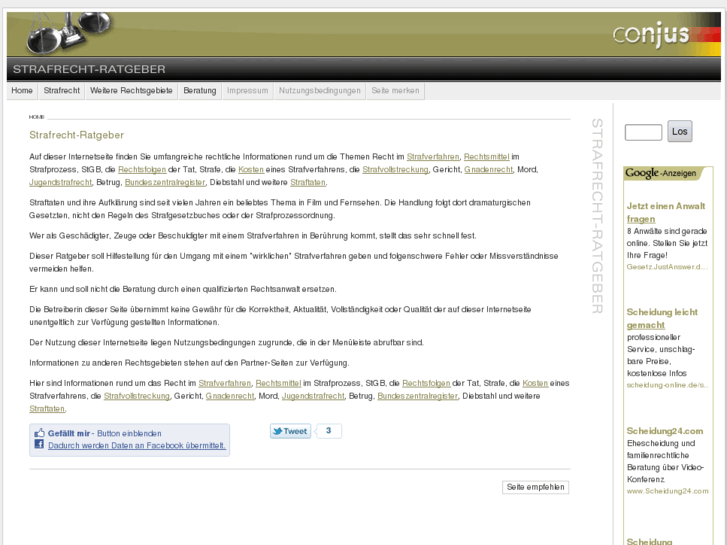The image size is (727, 545).
Task: Open scheidung-online.de ad URL
Action: [x=667, y=385]
